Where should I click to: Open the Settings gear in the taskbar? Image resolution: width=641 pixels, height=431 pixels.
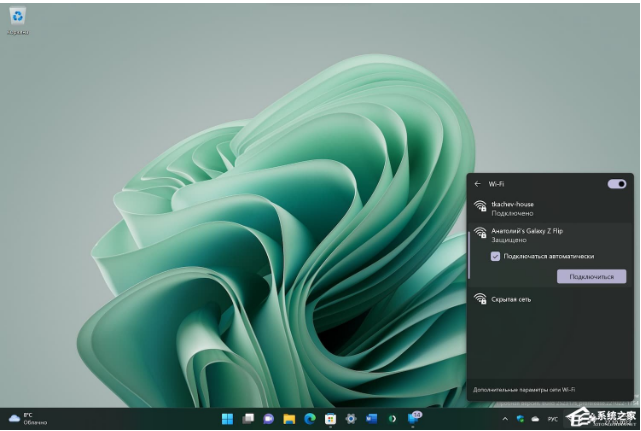point(351,418)
